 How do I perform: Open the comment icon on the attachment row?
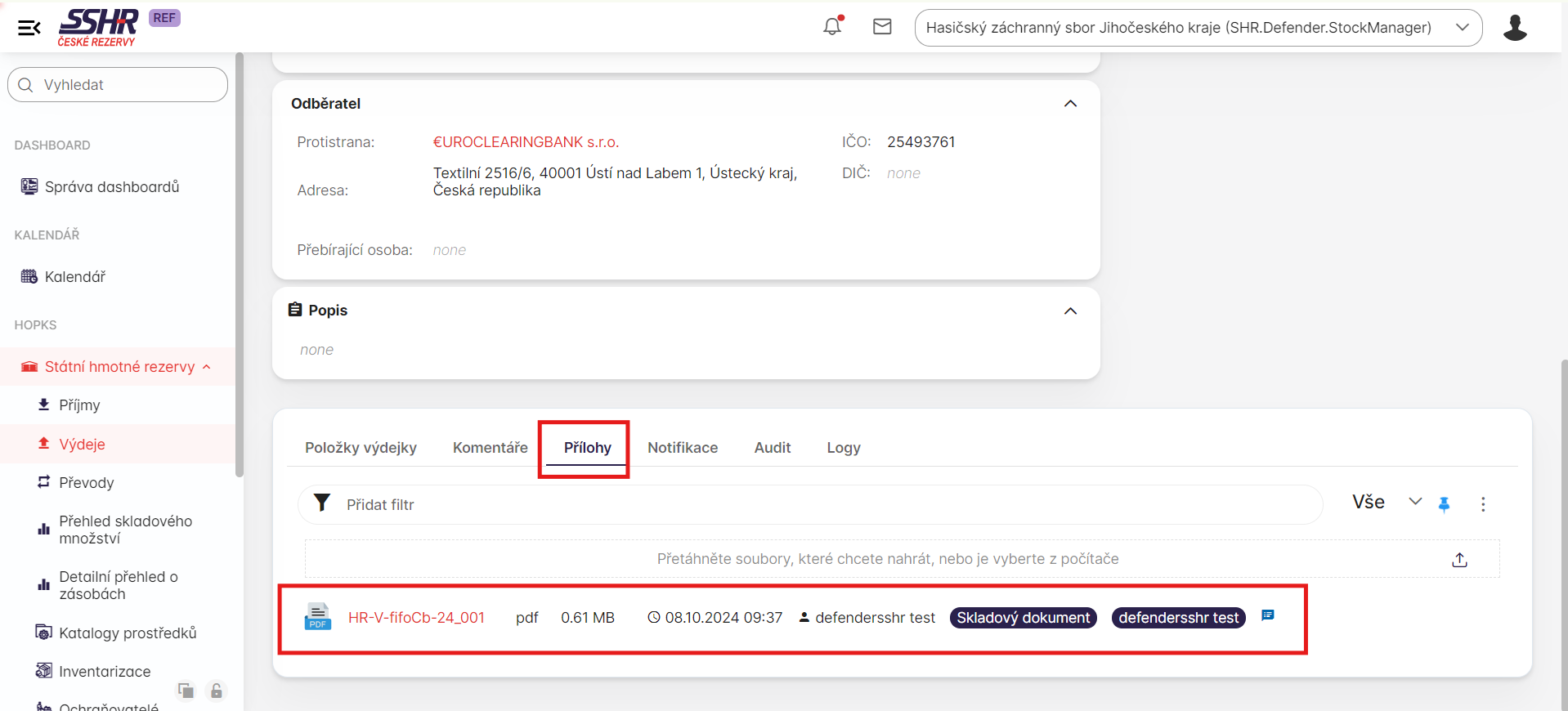tap(1267, 615)
